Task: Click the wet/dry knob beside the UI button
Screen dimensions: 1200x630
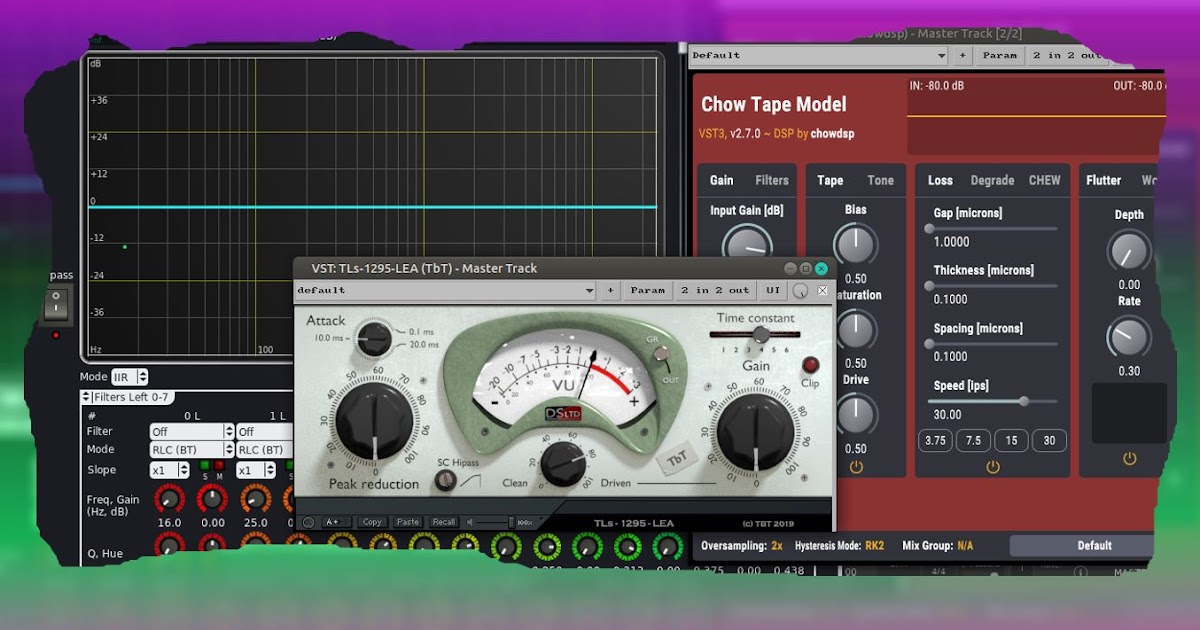Action: tap(799, 290)
